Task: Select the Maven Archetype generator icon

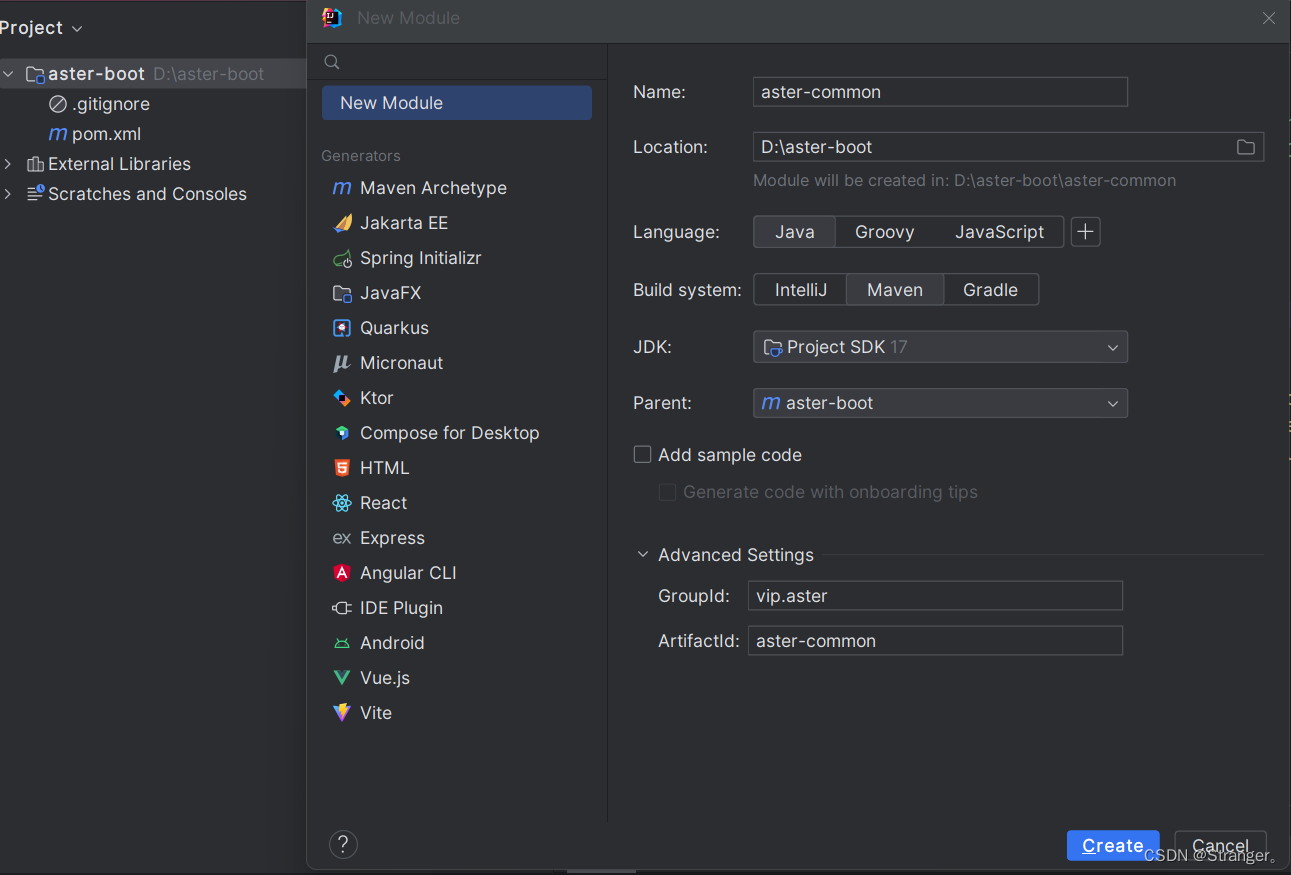Action: coord(342,188)
